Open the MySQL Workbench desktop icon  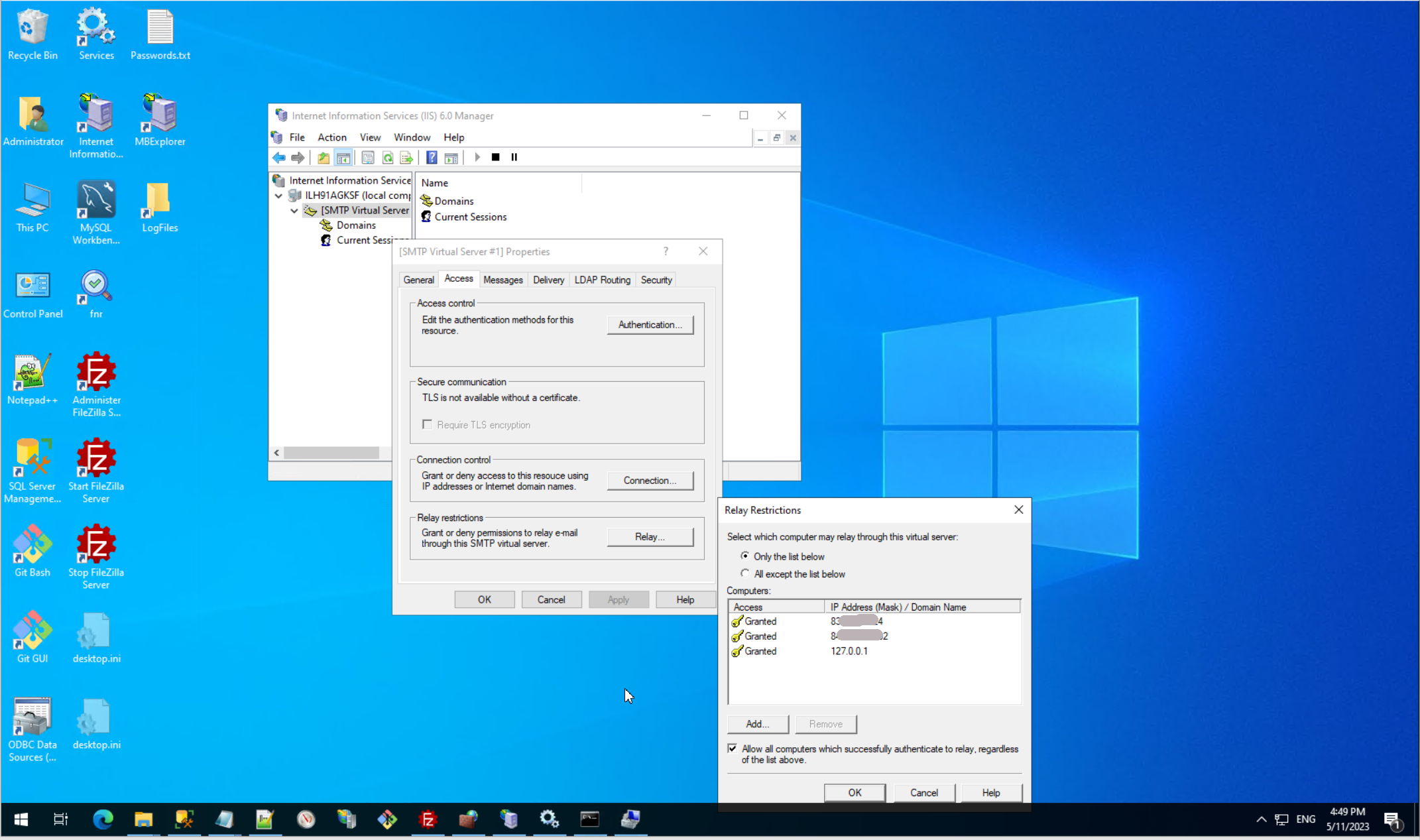[x=95, y=212]
